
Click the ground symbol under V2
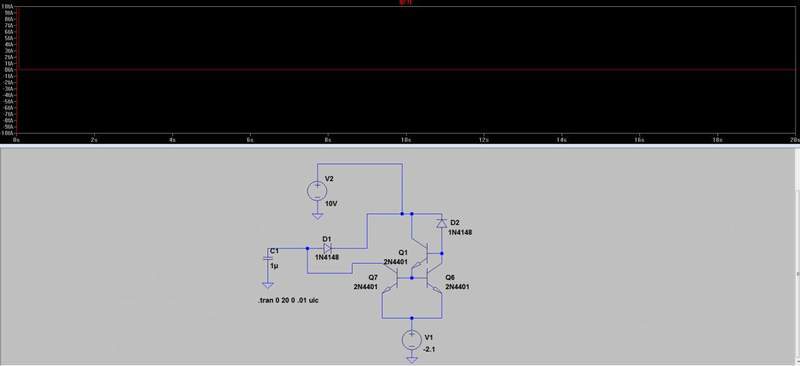pos(317,216)
